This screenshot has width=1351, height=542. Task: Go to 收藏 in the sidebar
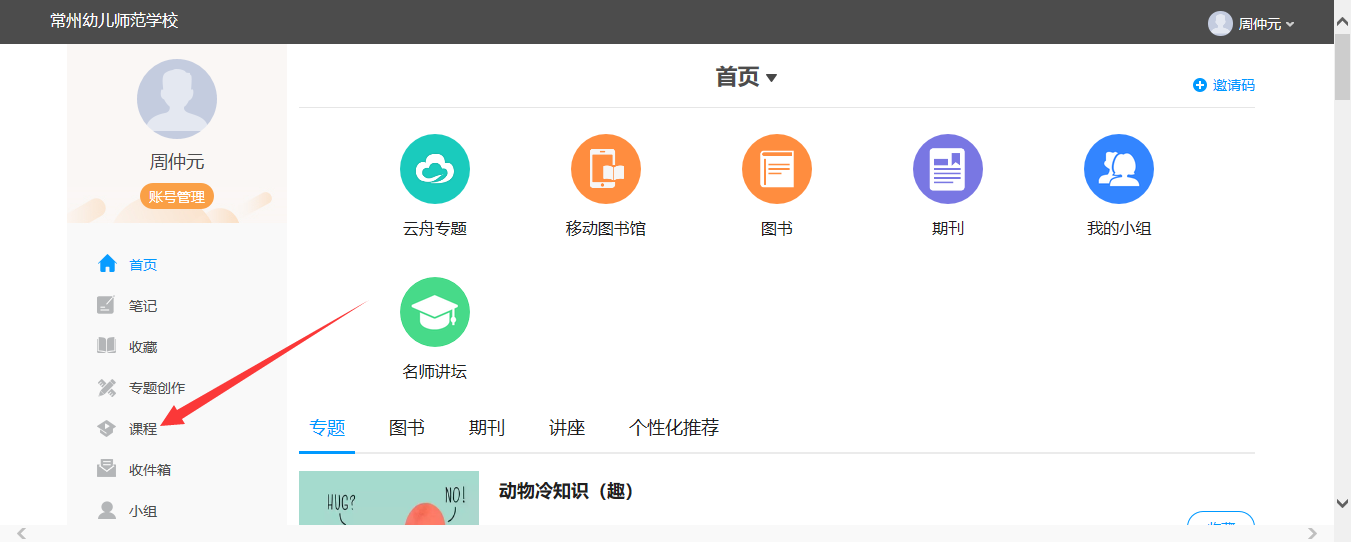click(x=142, y=347)
